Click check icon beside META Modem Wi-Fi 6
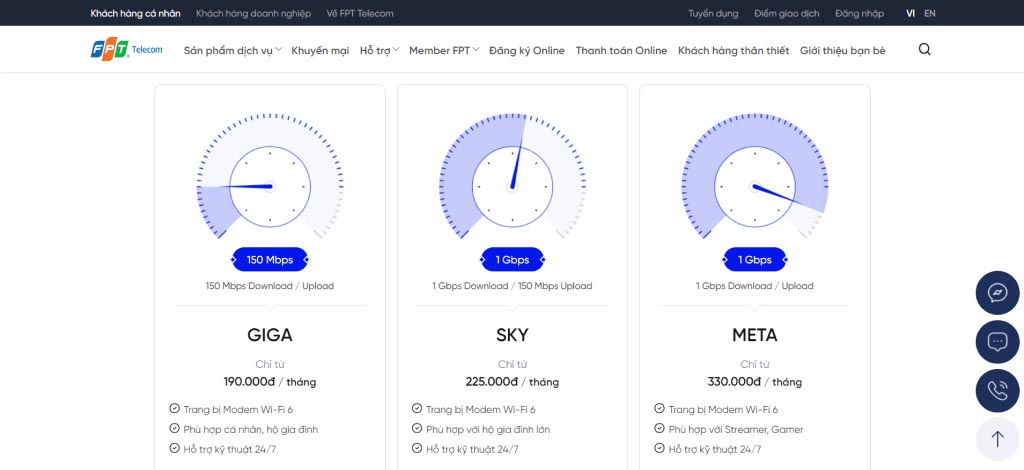The image size is (1024, 470). 659,409
